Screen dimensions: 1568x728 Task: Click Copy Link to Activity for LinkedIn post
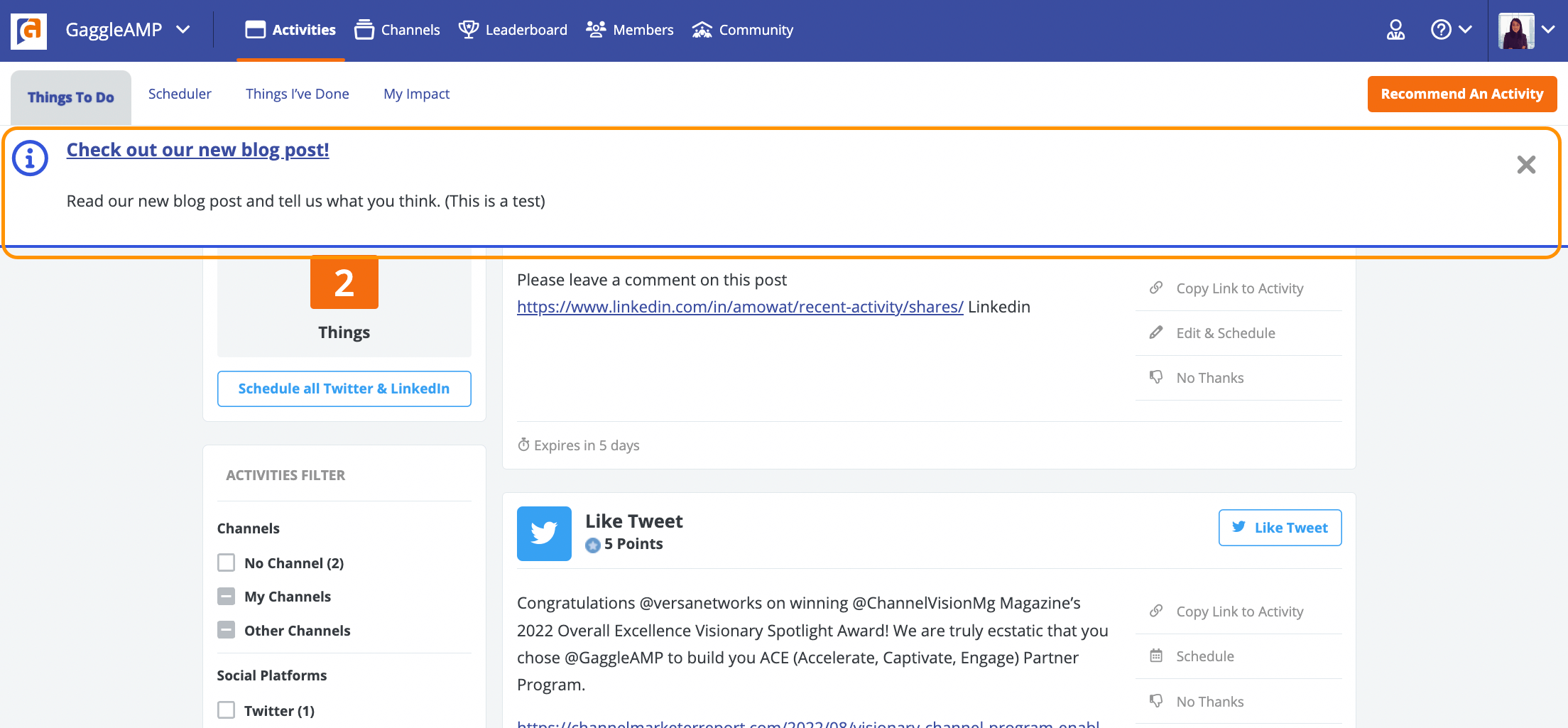click(1239, 288)
